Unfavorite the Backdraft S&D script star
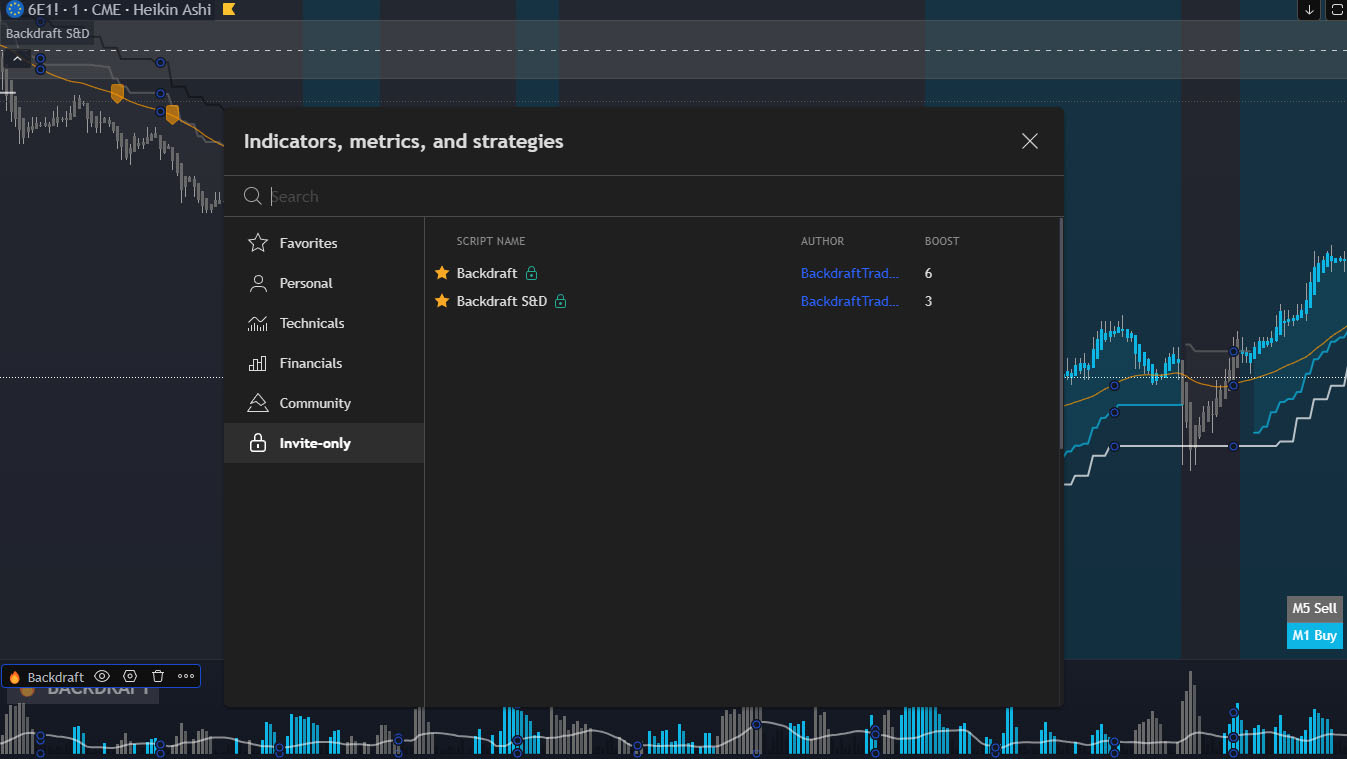Image resolution: width=1347 pixels, height=759 pixels. click(442, 301)
